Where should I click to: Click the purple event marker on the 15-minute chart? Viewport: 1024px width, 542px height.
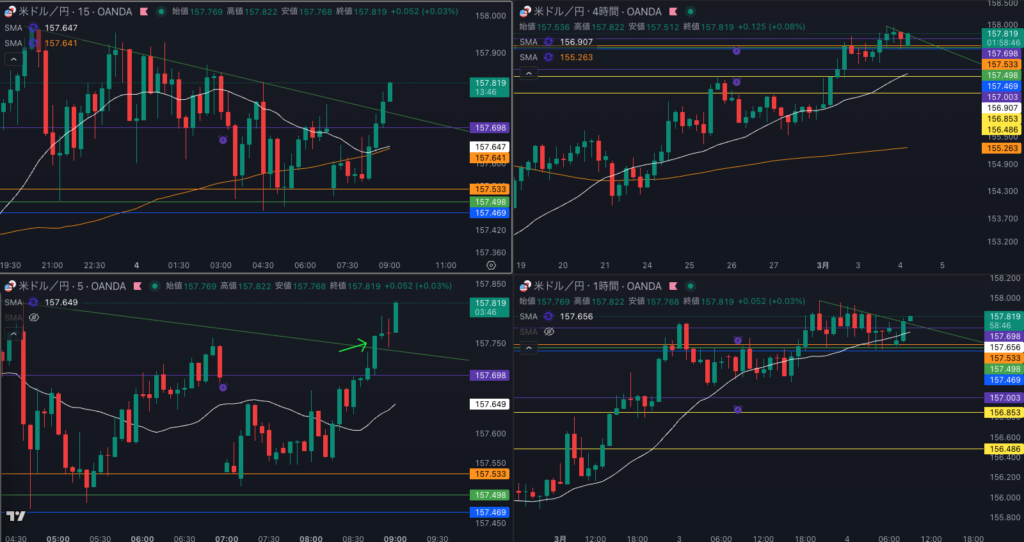pyautogui.click(x=223, y=140)
